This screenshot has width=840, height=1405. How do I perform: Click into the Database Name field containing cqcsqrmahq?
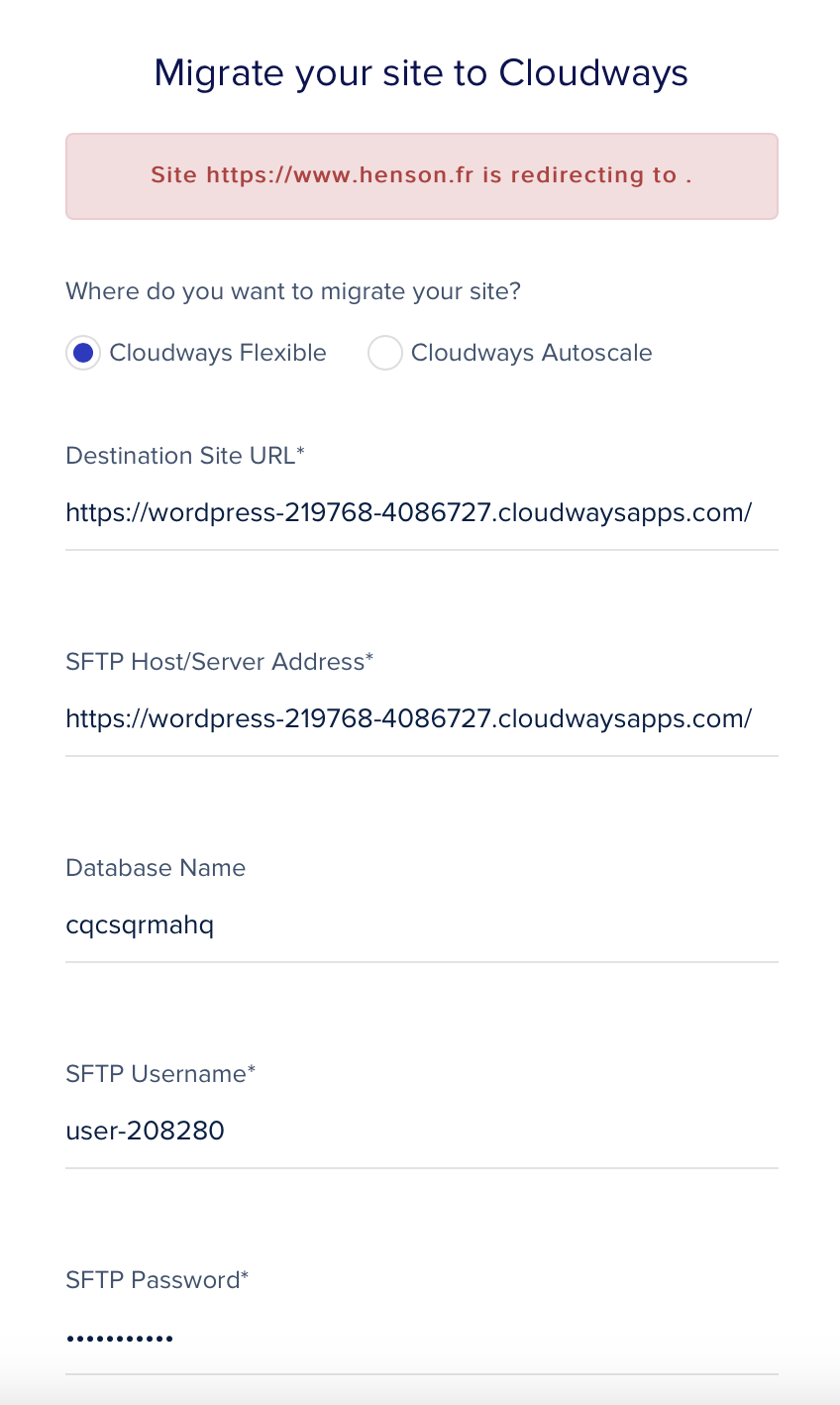[x=422, y=925]
